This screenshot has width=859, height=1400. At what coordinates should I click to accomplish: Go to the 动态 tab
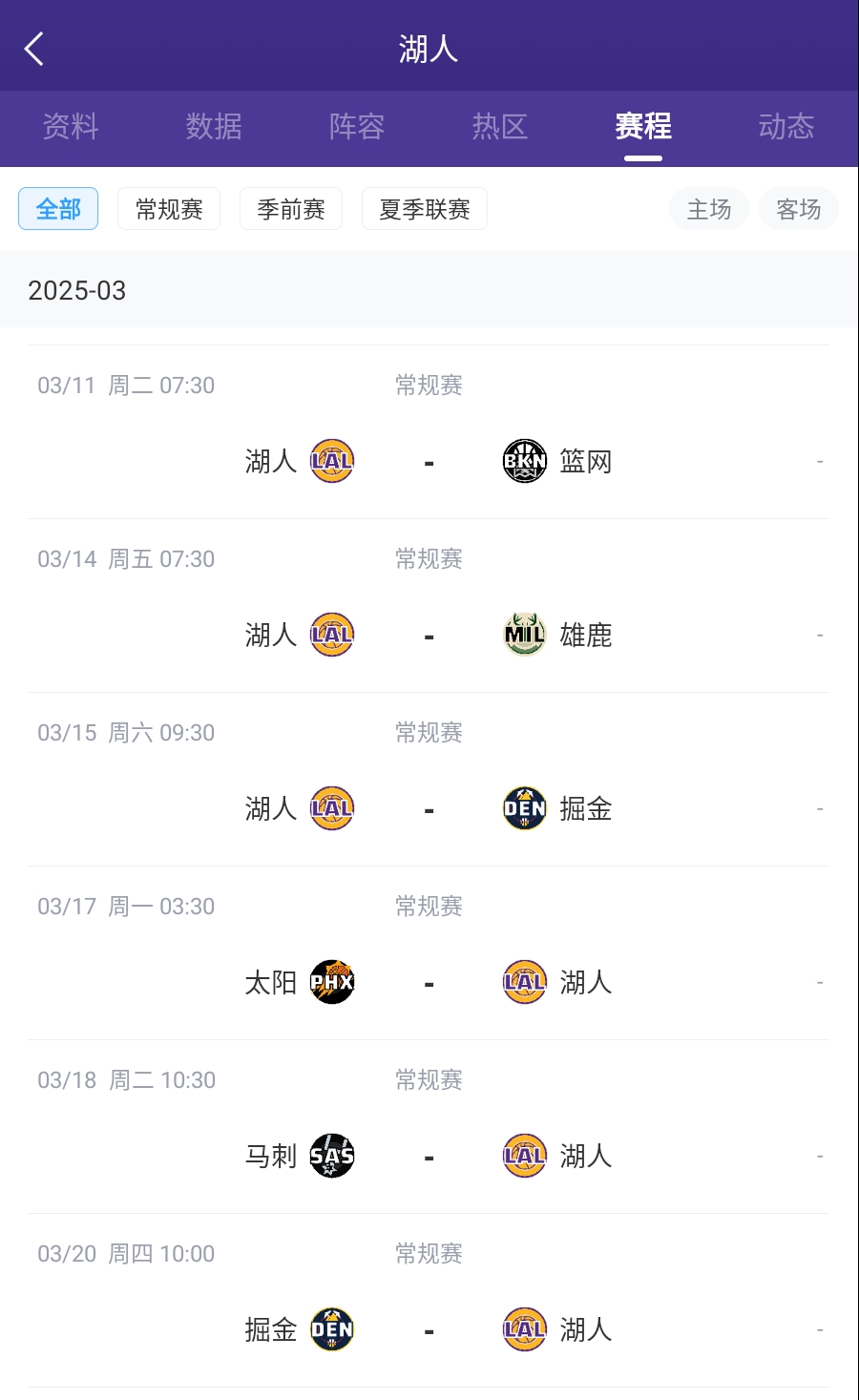786,127
